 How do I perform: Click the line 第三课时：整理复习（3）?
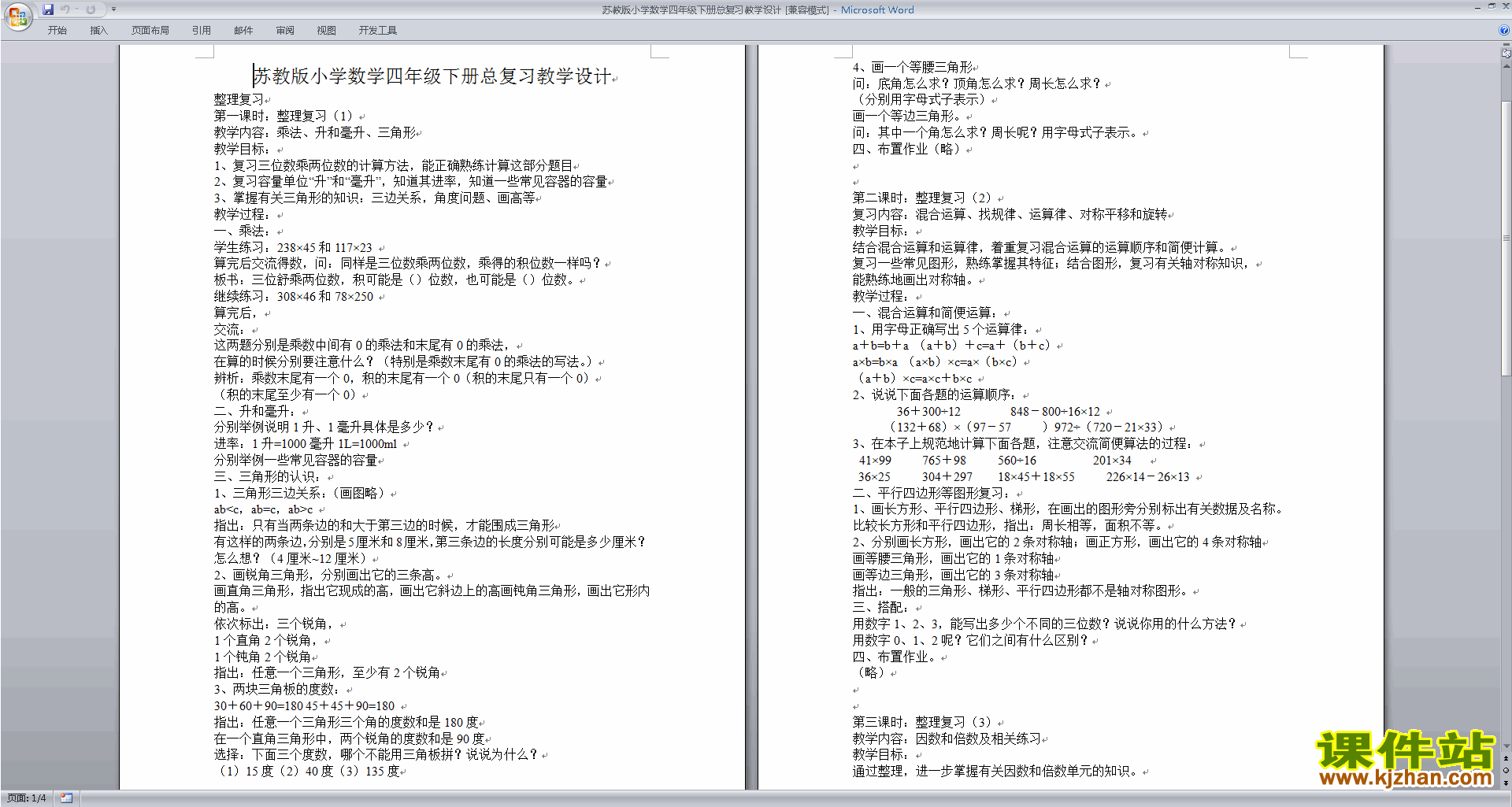coord(921,722)
